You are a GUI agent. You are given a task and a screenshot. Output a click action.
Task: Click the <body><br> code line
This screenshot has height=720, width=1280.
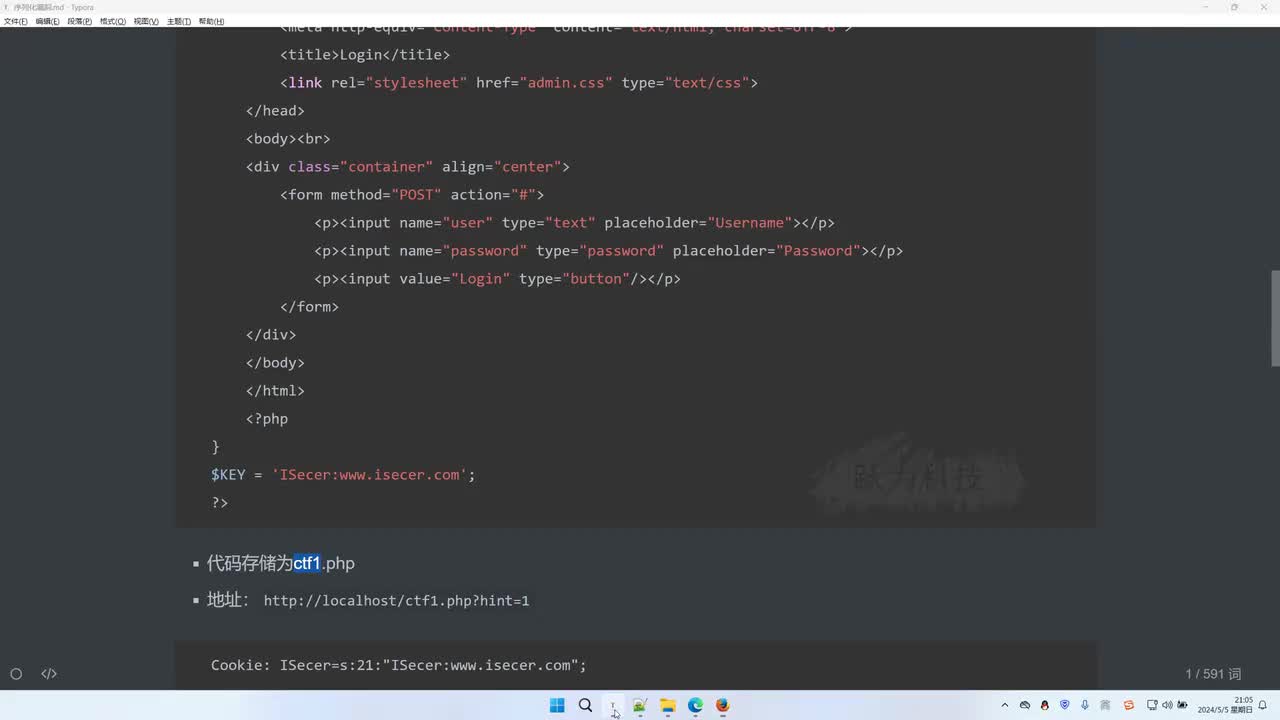(x=288, y=139)
